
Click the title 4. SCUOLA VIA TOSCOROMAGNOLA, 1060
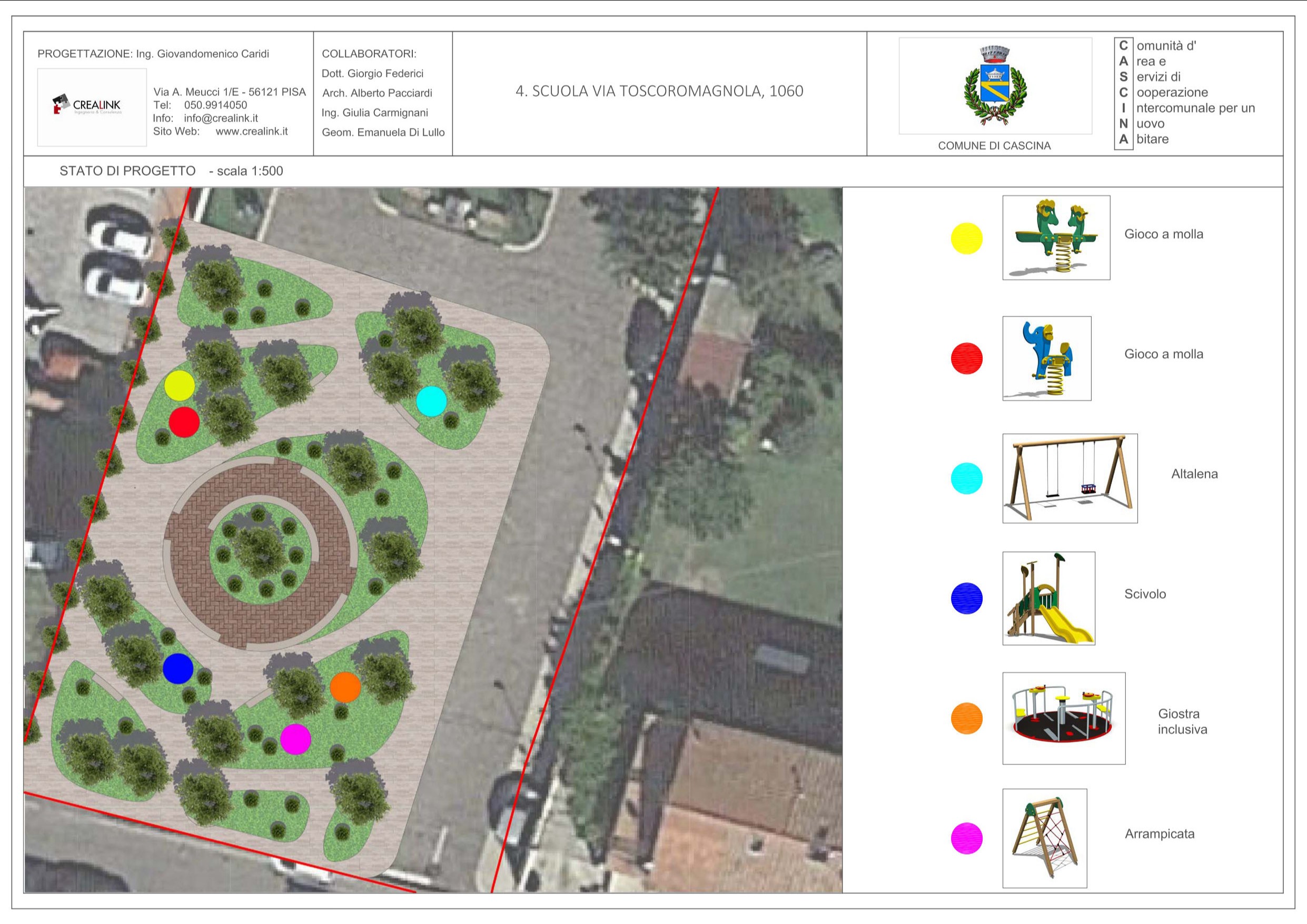coord(659,91)
